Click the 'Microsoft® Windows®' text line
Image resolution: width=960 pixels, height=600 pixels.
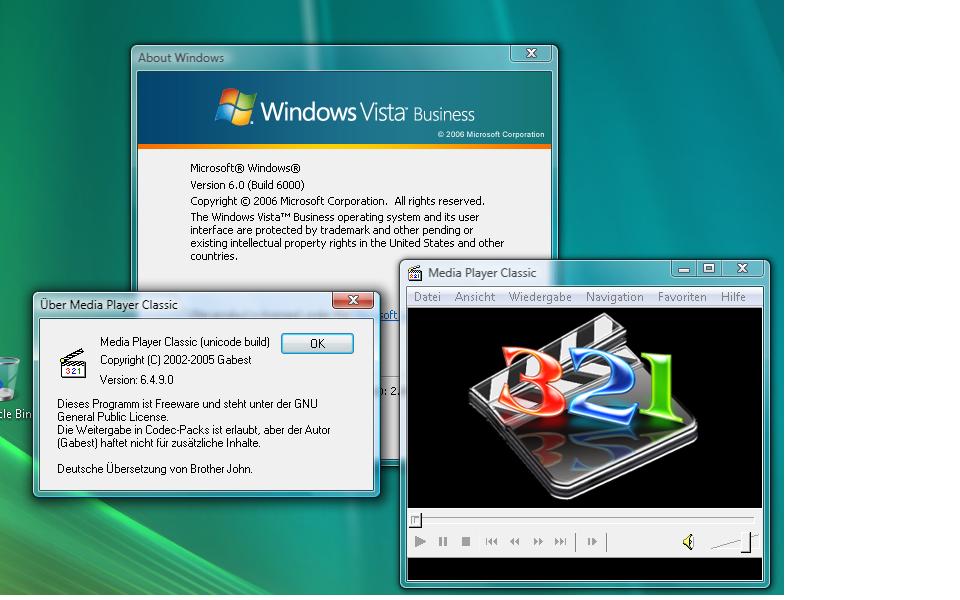pyautogui.click(x=245, y=168)
